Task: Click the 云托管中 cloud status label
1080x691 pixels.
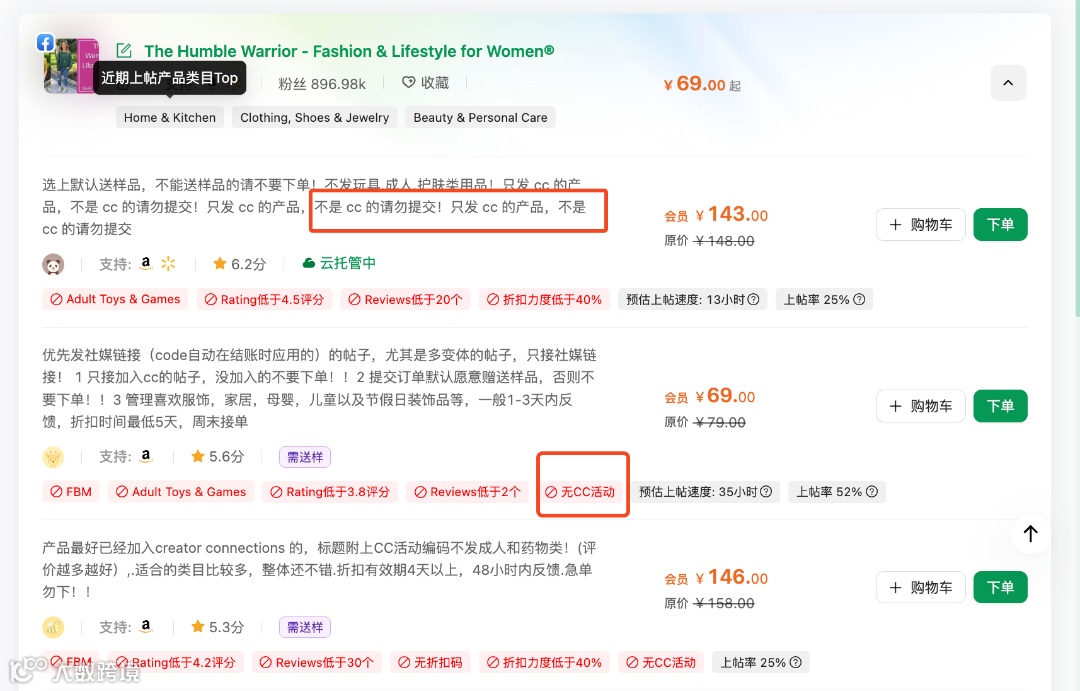Action: [339, 263]
